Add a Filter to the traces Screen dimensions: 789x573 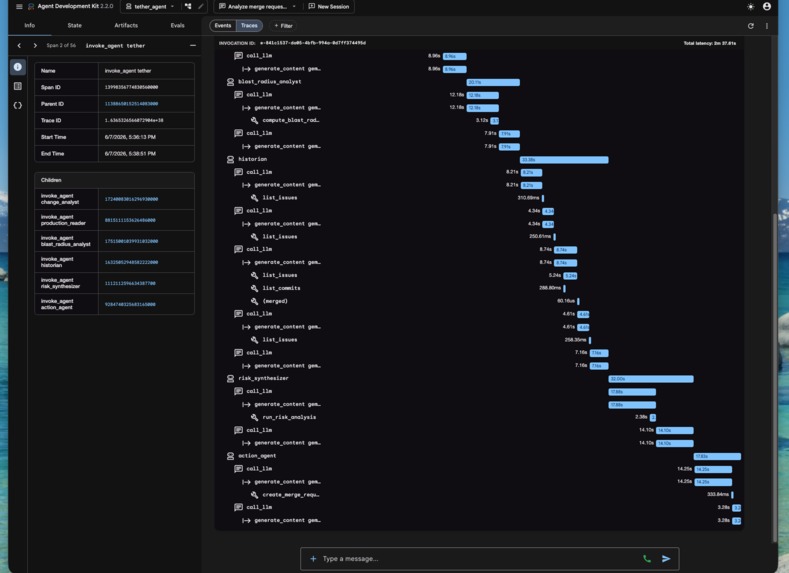coord(283,26)
